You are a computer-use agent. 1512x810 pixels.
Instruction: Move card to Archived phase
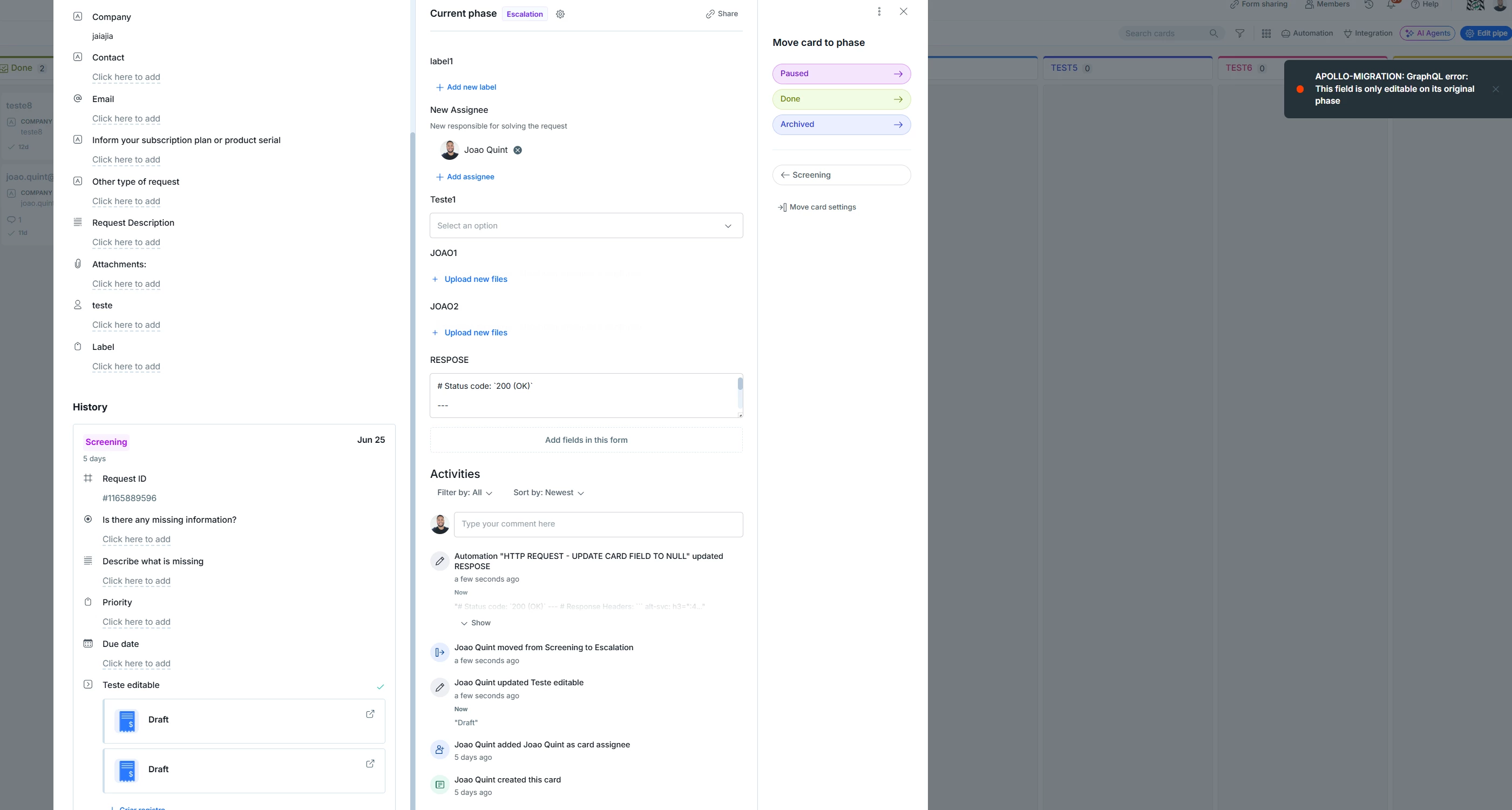click(x=841, y=124)
